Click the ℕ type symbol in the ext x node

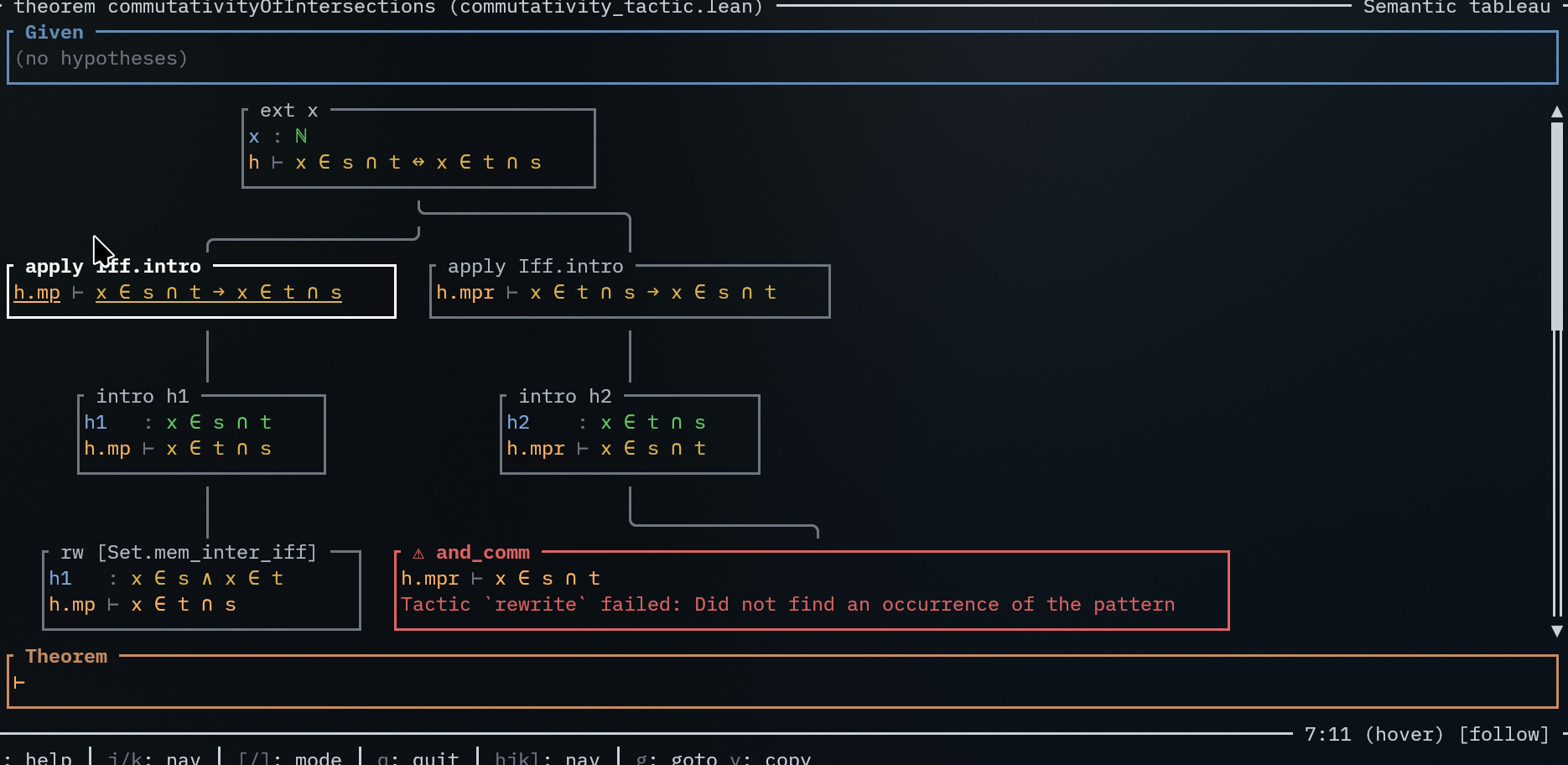pyautogui.click(x=301, y=137)
